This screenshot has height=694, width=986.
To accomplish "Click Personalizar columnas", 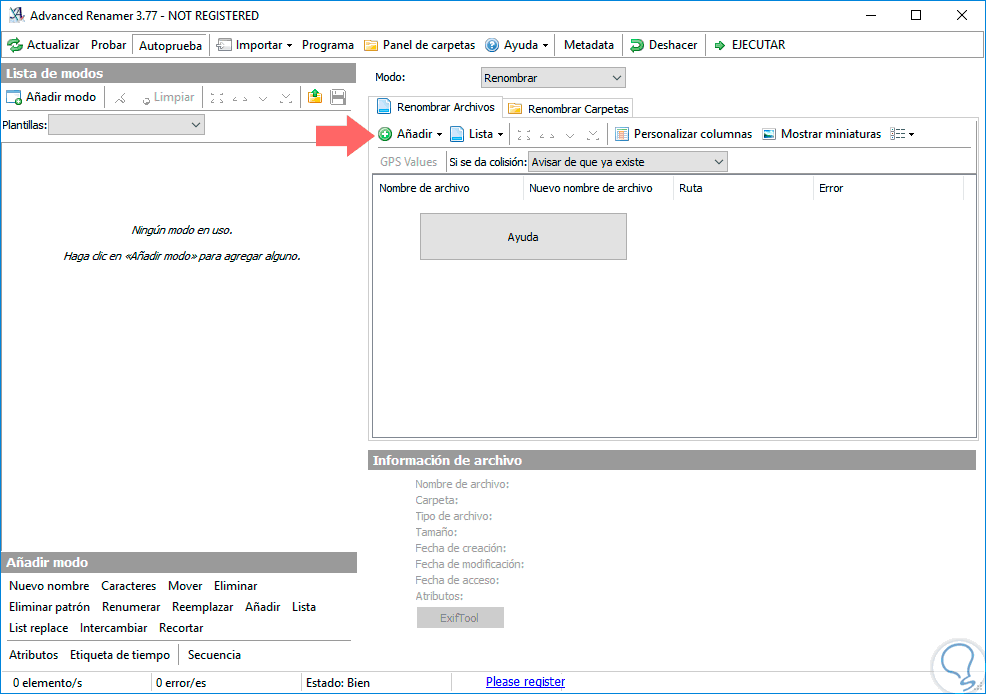I will (684, 134).
